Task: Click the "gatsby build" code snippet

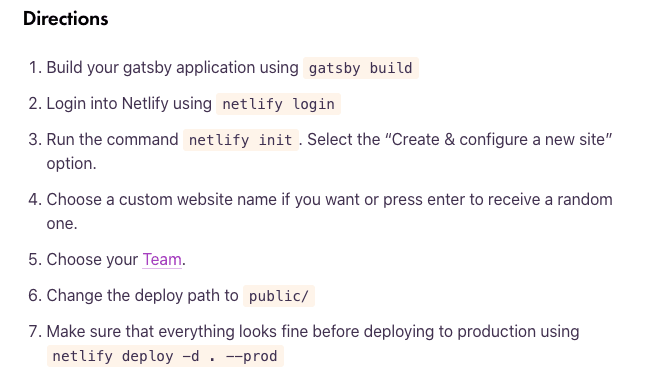Action: (361, 68)
